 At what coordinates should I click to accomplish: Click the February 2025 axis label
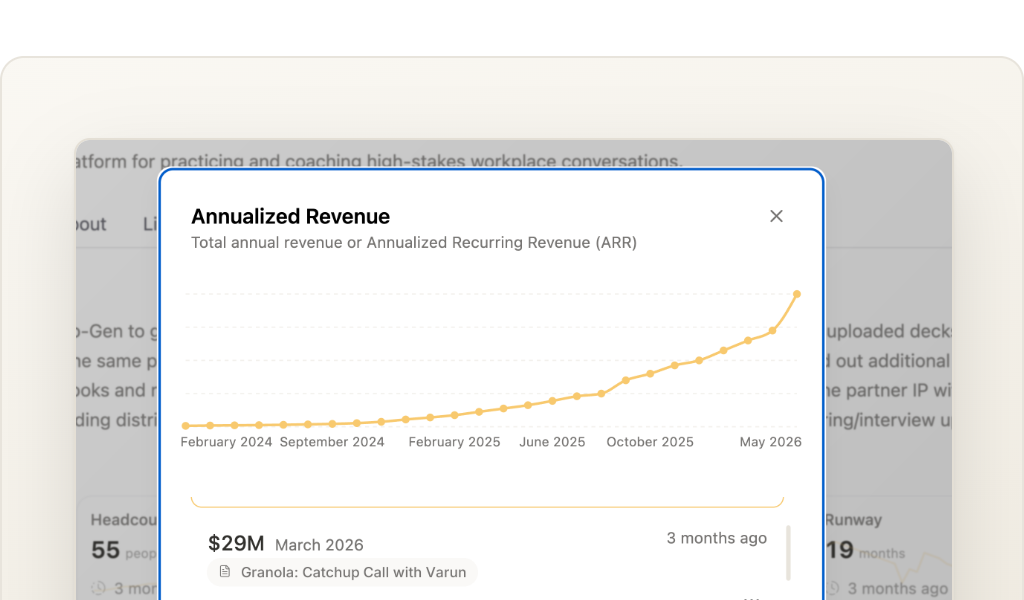pos(455,442)
